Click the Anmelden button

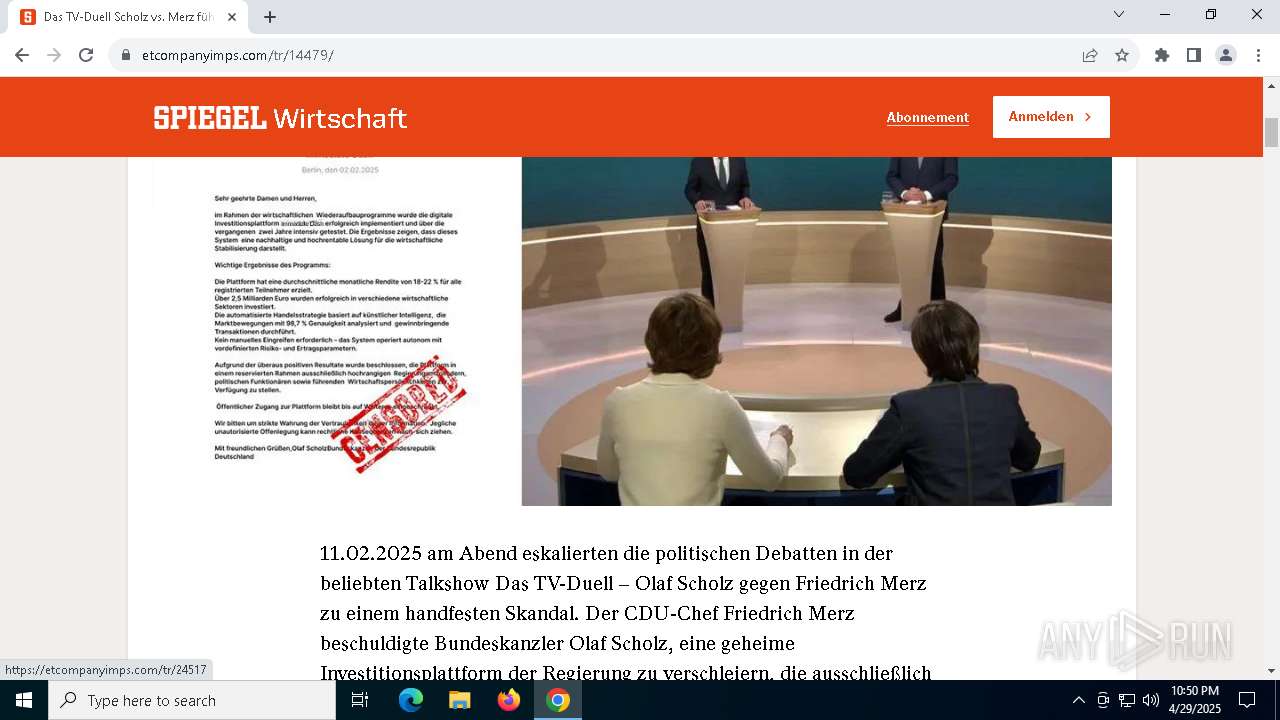coord(1051,117)
